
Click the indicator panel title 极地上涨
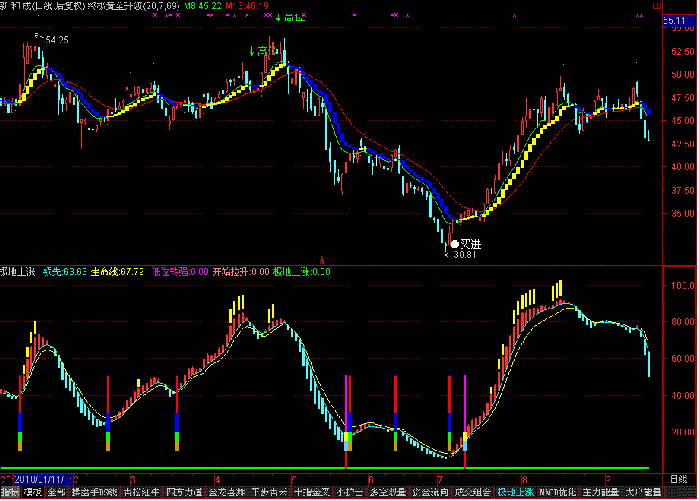click(x=18, y=271)
